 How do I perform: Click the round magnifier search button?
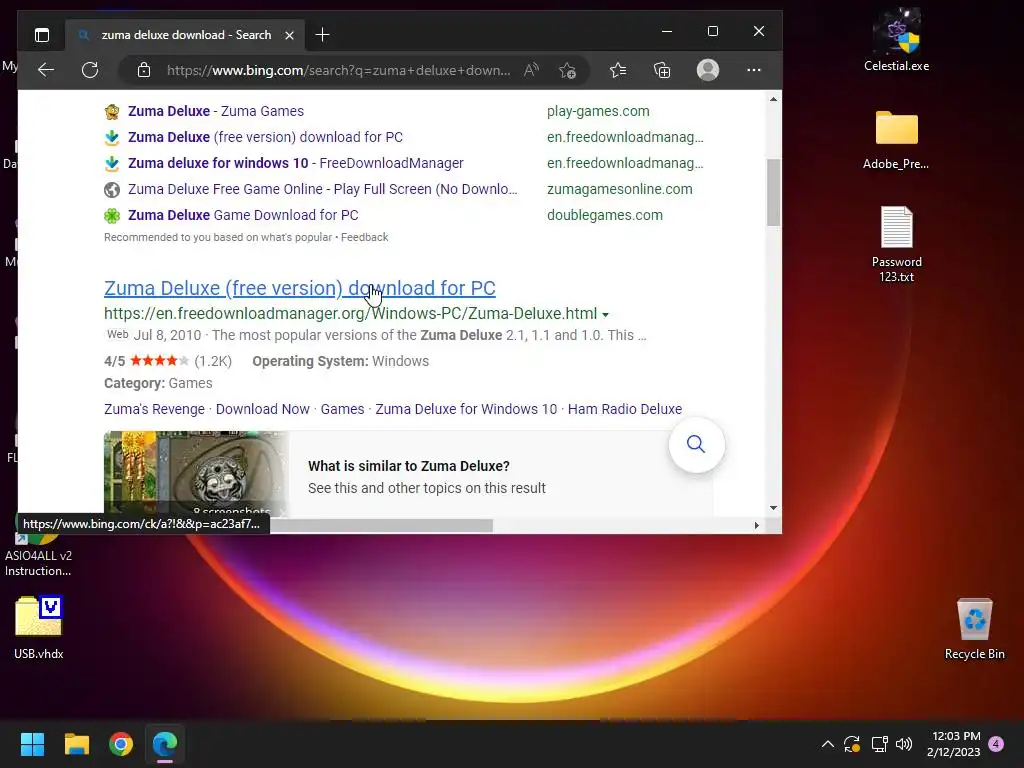(696, 445)
